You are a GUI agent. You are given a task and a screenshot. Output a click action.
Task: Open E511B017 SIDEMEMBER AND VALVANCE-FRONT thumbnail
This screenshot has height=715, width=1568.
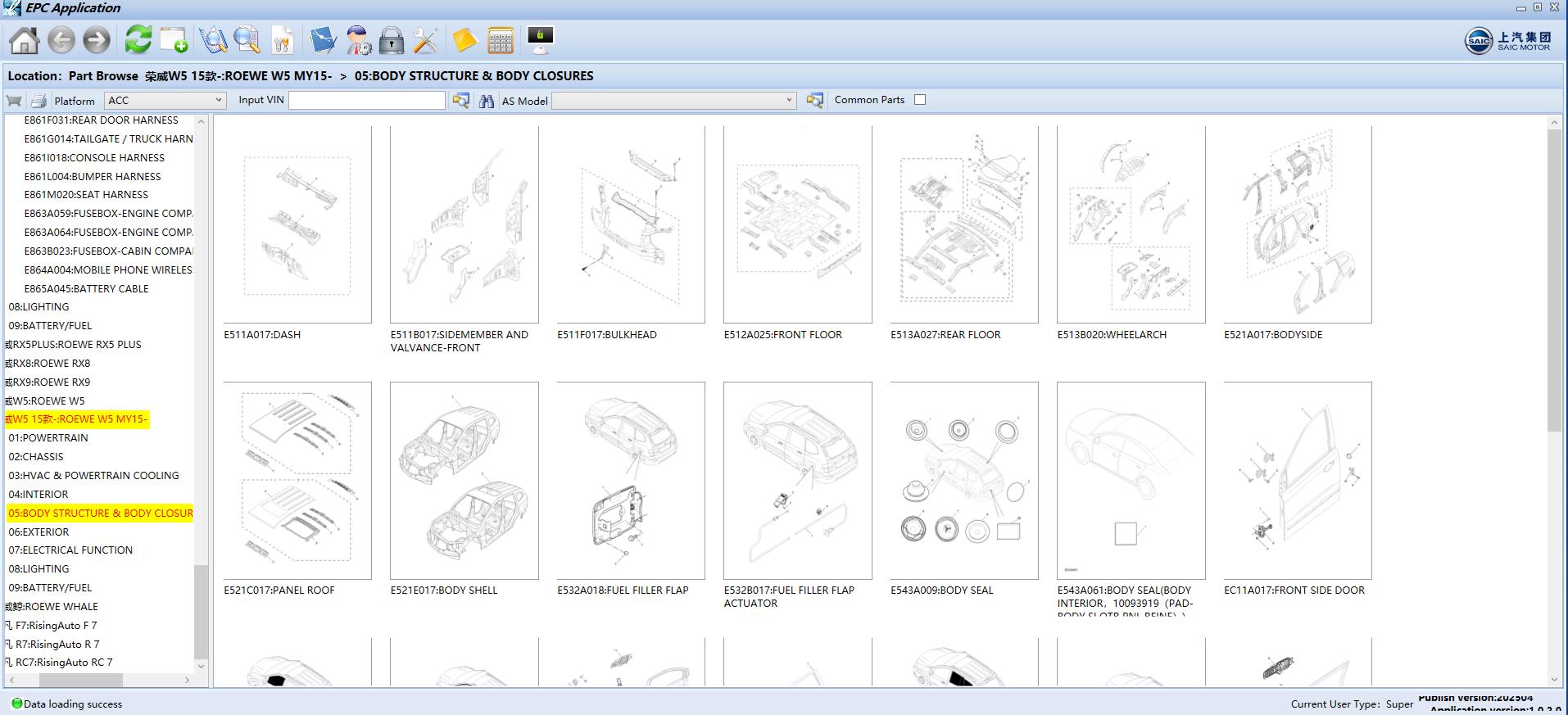coord(465,224)
